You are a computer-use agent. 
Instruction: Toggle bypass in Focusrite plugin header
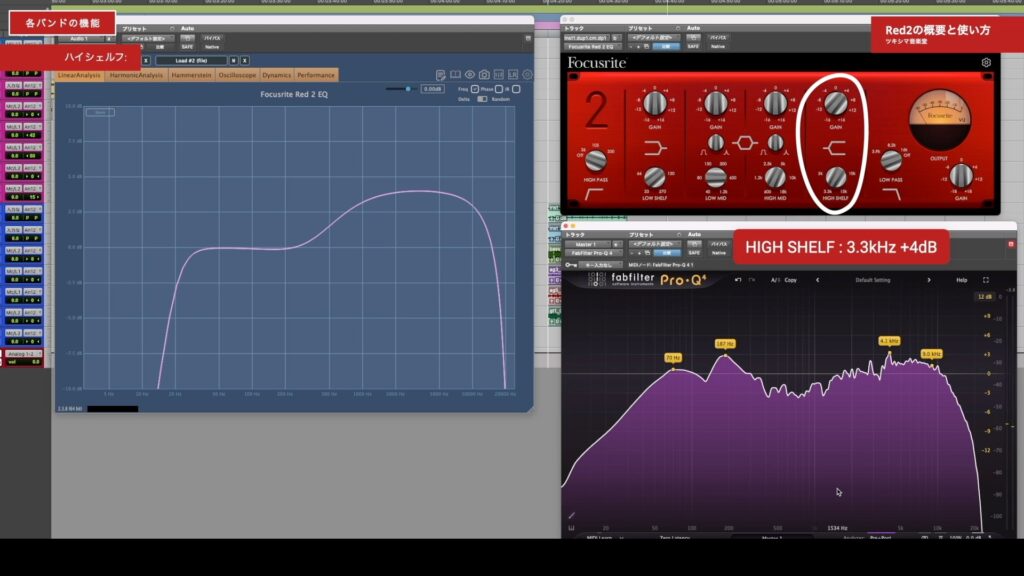(x=718, y=38)
